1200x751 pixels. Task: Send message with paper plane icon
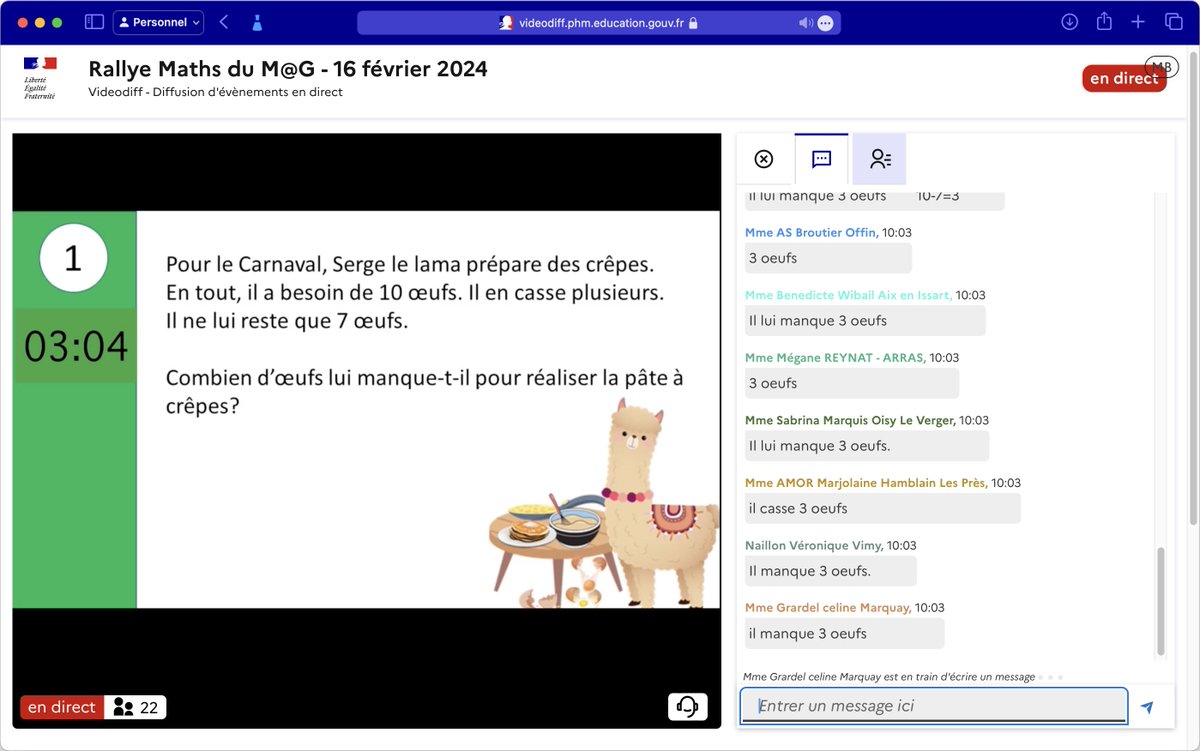(x=1147, y=707)
